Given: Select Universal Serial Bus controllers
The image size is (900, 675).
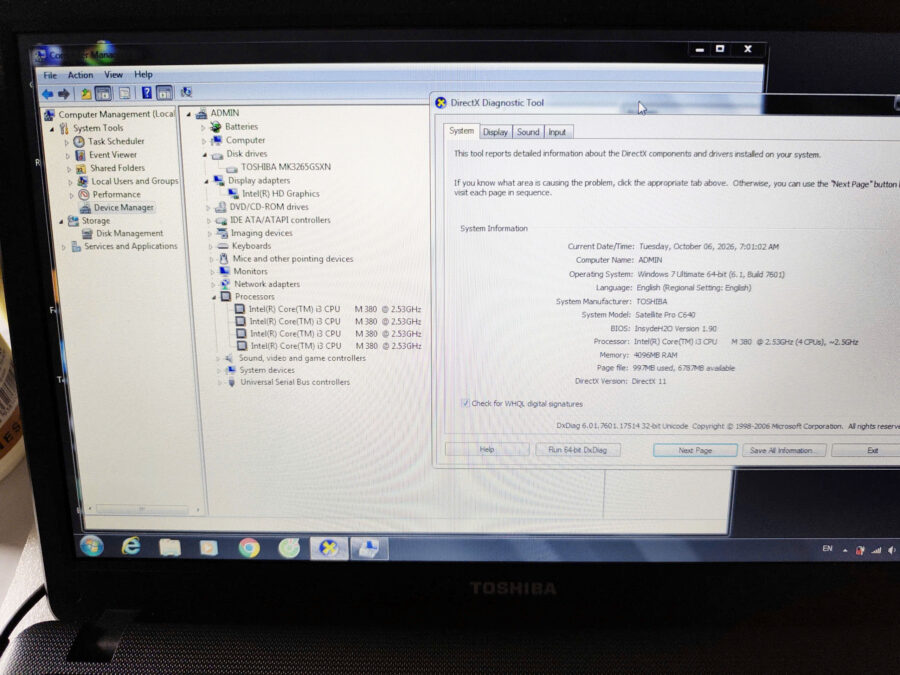Looking at the screenshot, I should (294, 382).
